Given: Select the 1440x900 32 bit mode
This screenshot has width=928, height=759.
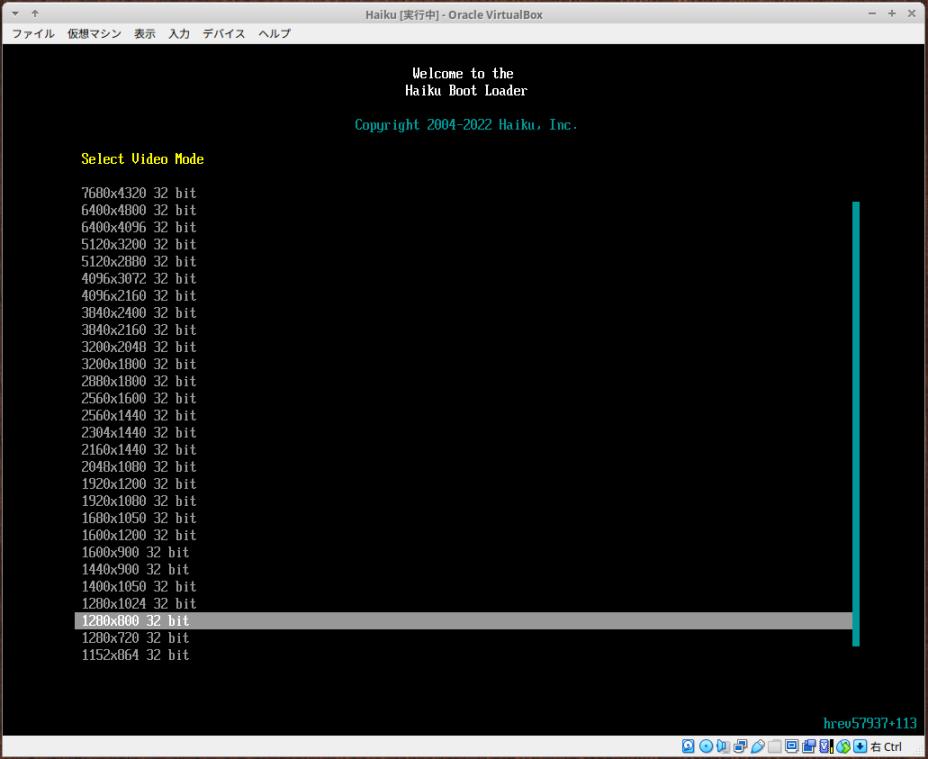Looking at the screenshot, I should tap(135, 570).
